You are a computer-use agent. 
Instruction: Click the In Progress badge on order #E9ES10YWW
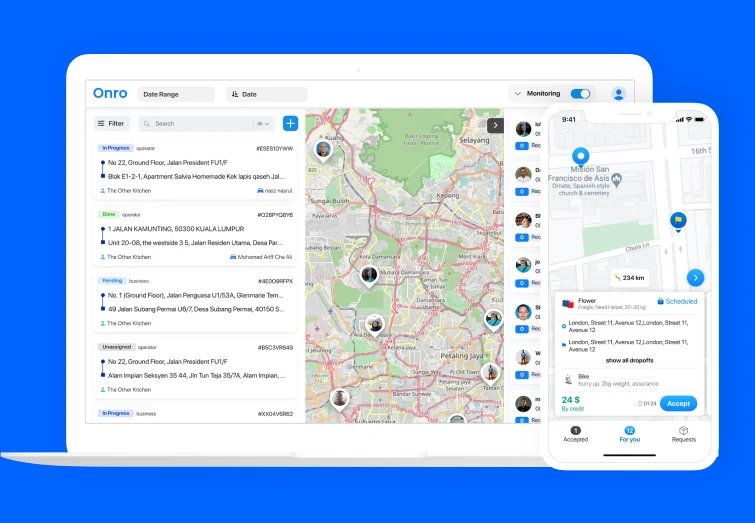(116, 148)
